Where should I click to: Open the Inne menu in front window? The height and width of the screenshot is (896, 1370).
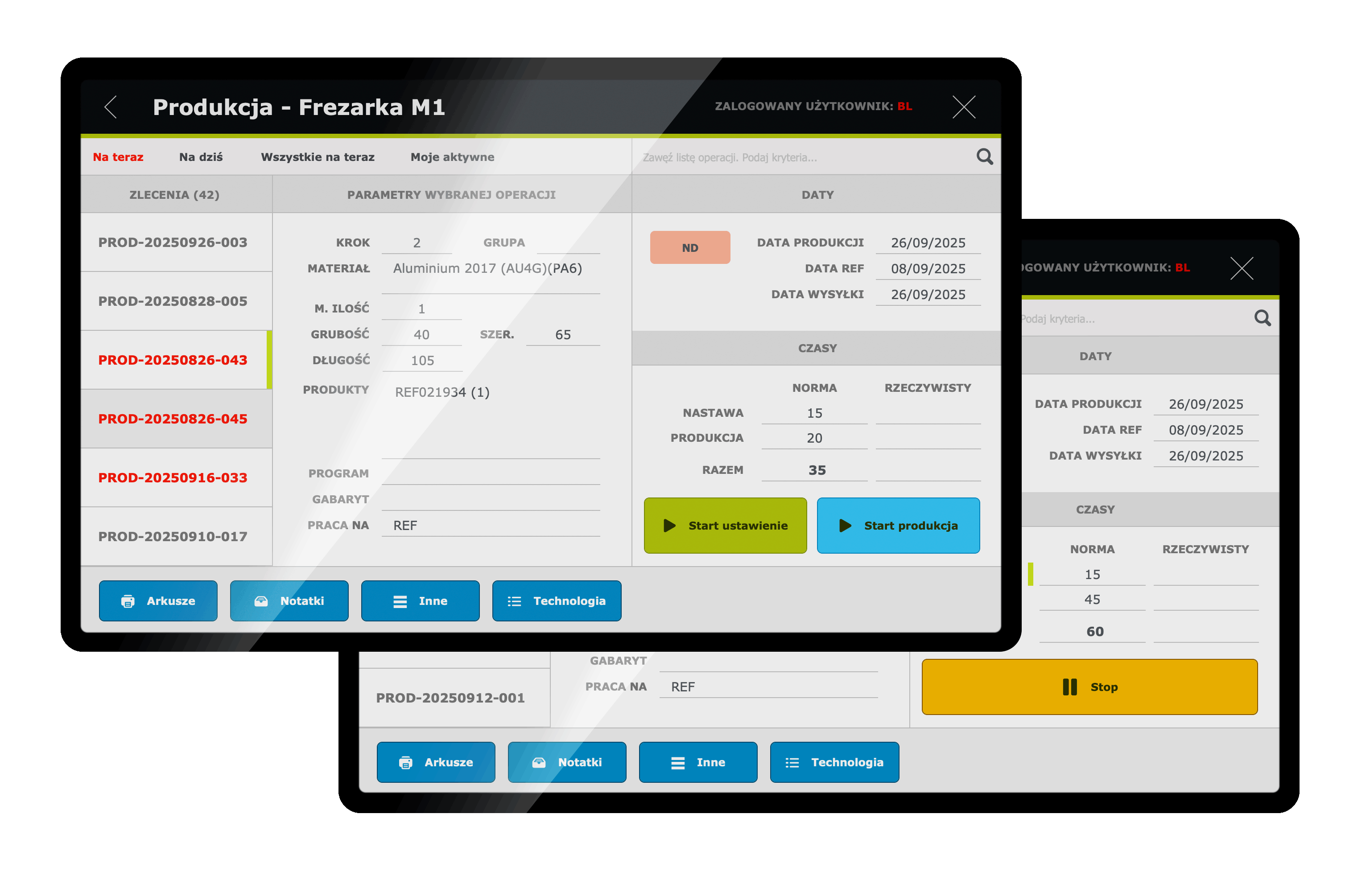click(x=420, y=601)
